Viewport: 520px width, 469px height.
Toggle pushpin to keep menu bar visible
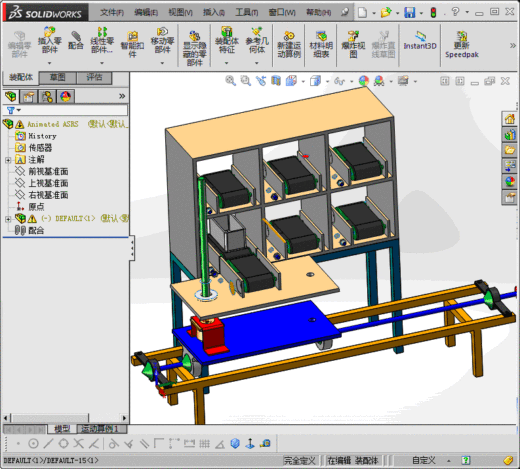[345, 12]
